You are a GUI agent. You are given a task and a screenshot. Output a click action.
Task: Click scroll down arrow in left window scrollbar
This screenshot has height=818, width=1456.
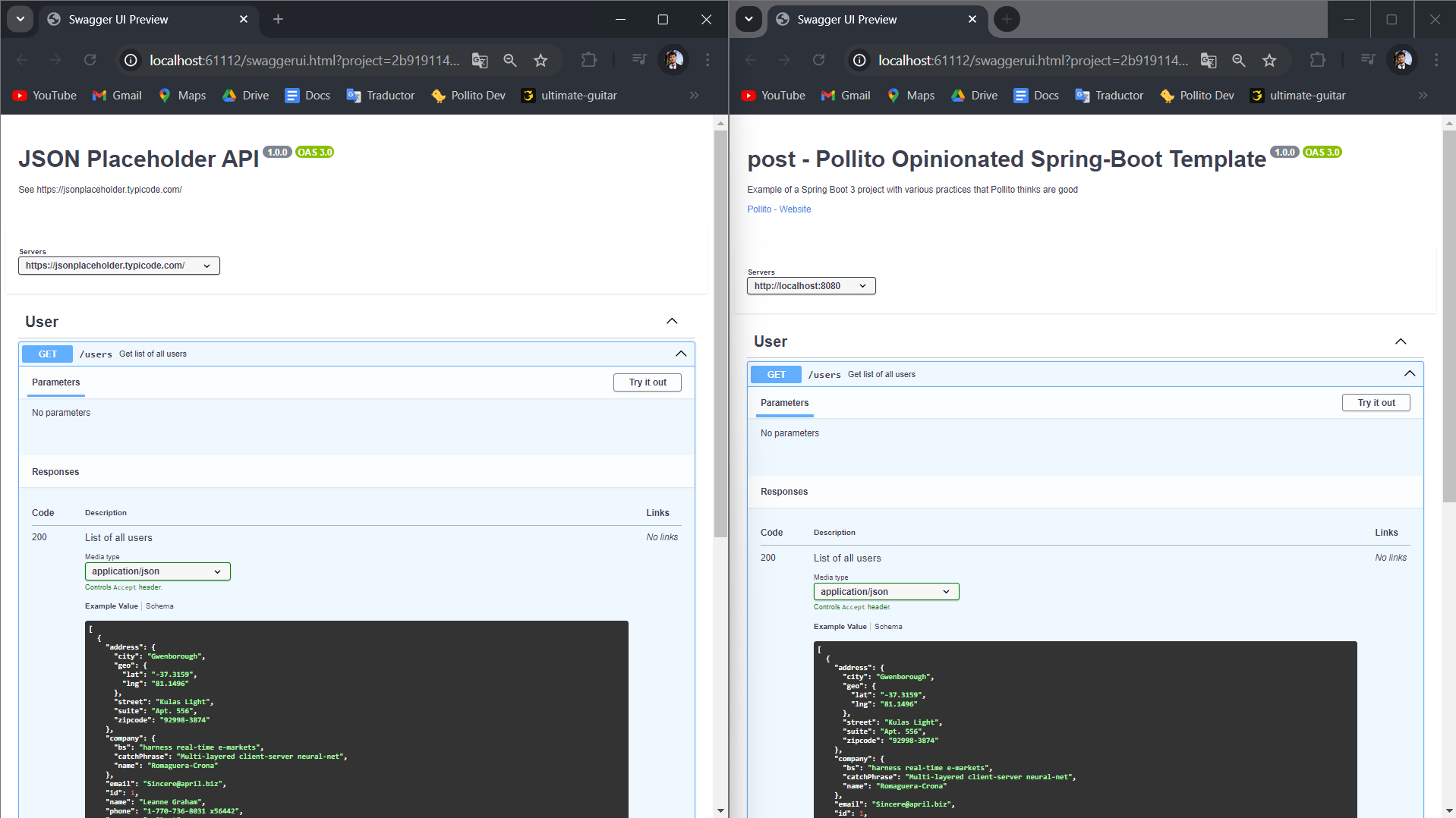click(x=720, y=810)
